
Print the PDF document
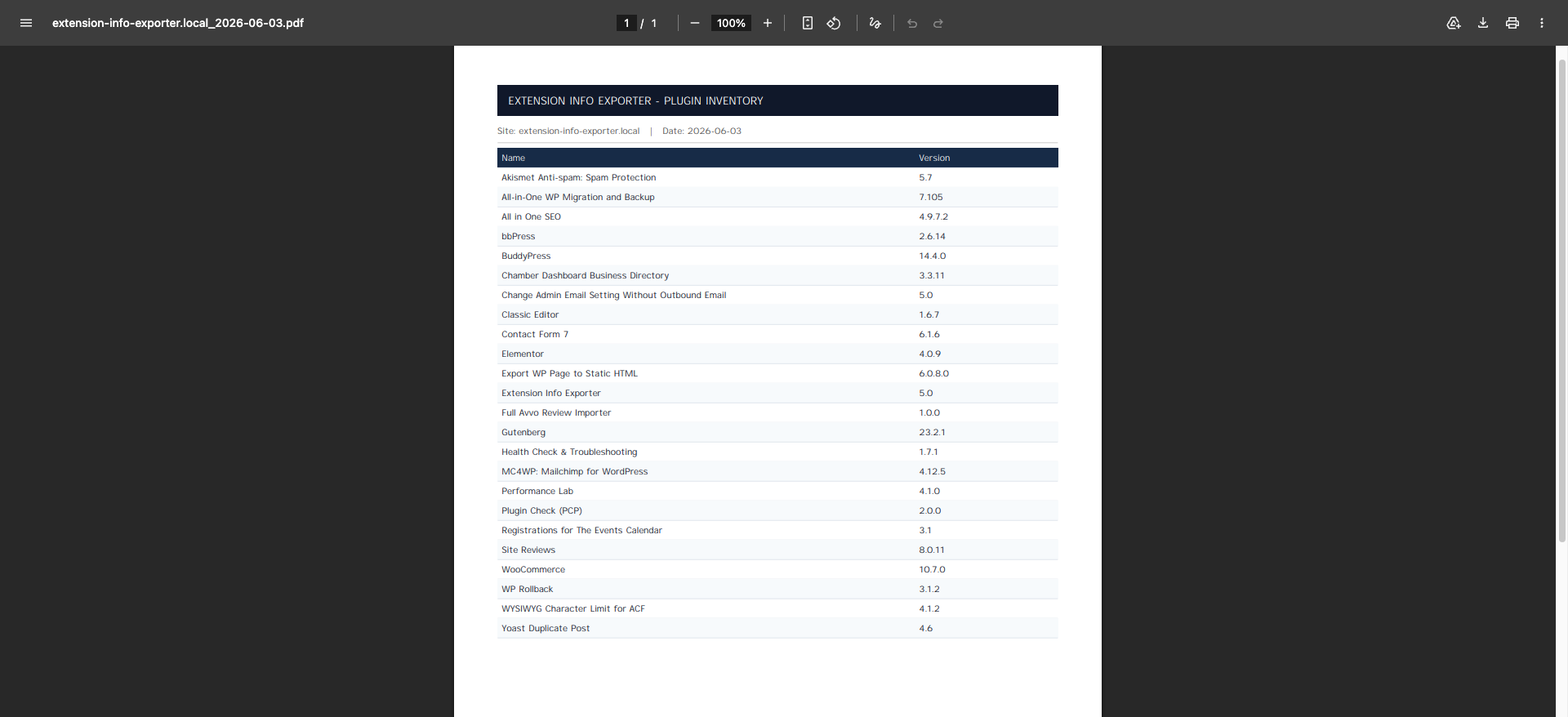click(1512, 23)
